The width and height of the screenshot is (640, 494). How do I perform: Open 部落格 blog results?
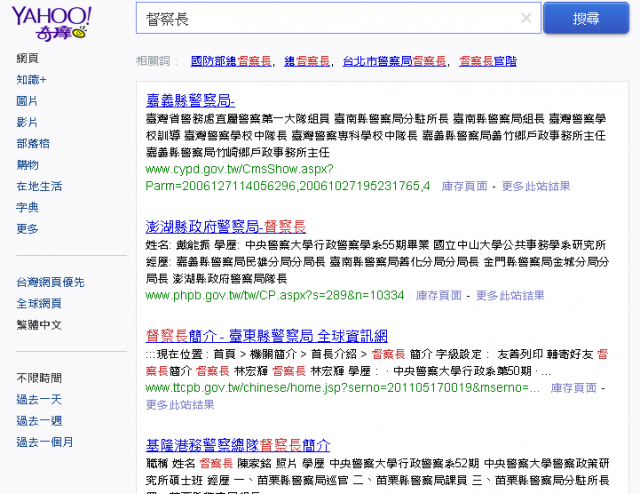(33, 144)
